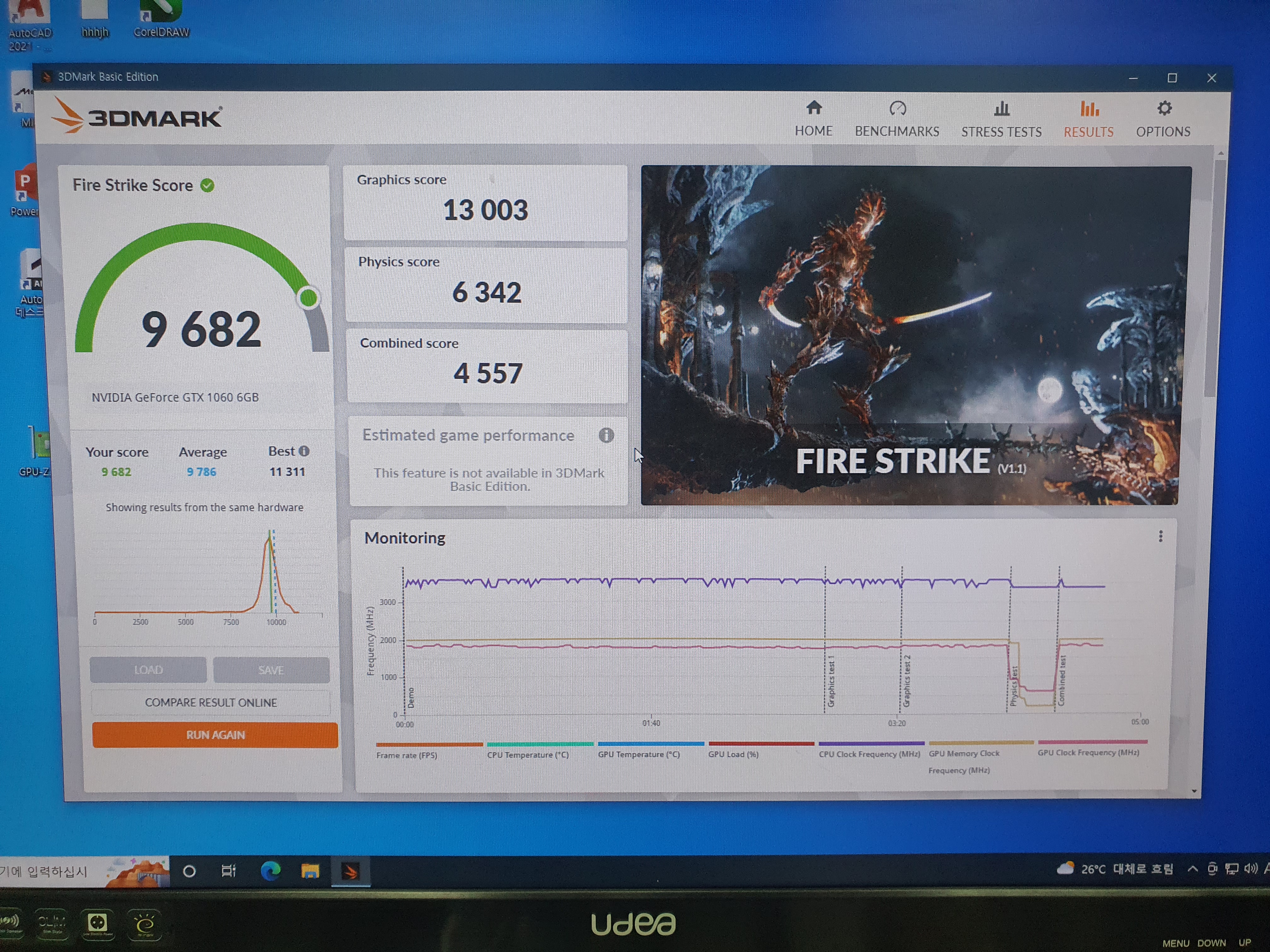Click the Cortana circle icon on taskbar

click(189, 872)
